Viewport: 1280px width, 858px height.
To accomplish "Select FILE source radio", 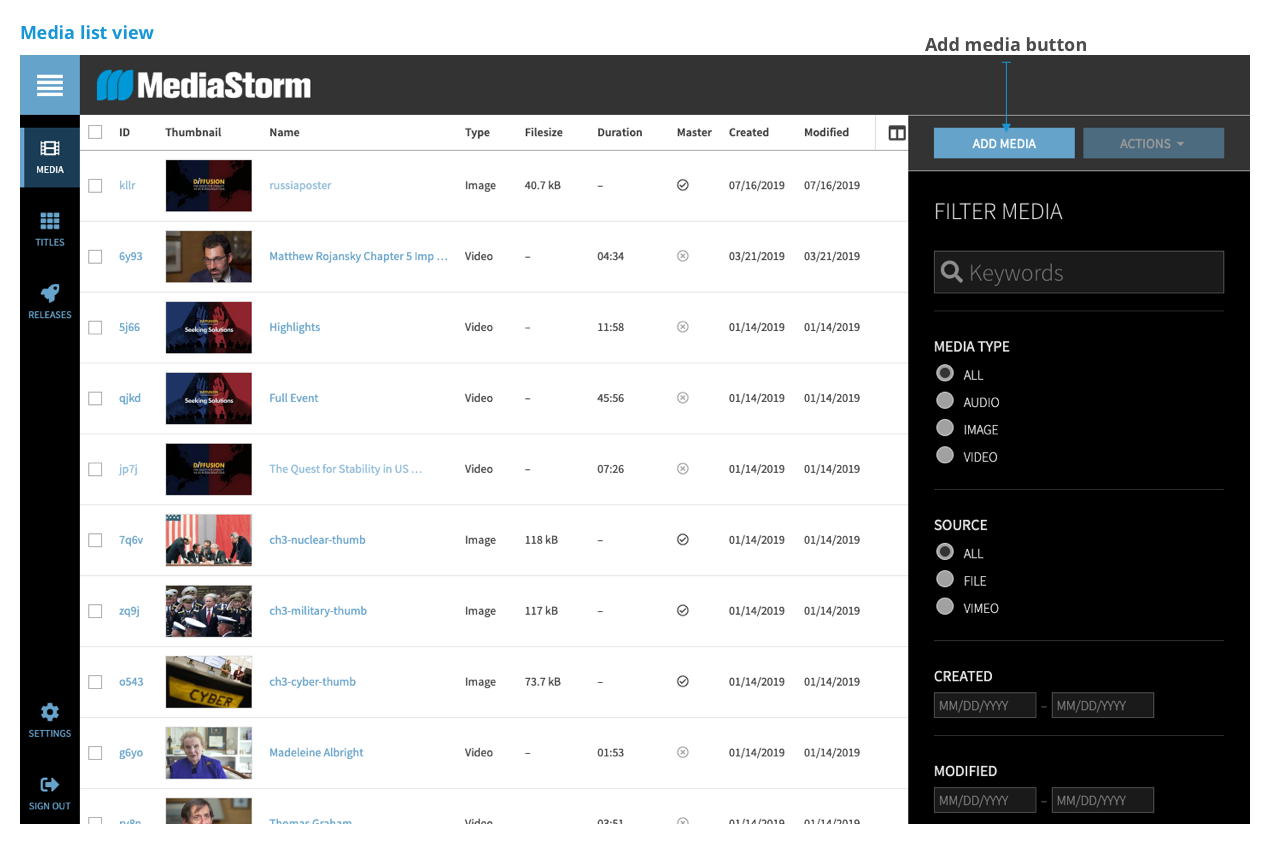I will (945, 579).
